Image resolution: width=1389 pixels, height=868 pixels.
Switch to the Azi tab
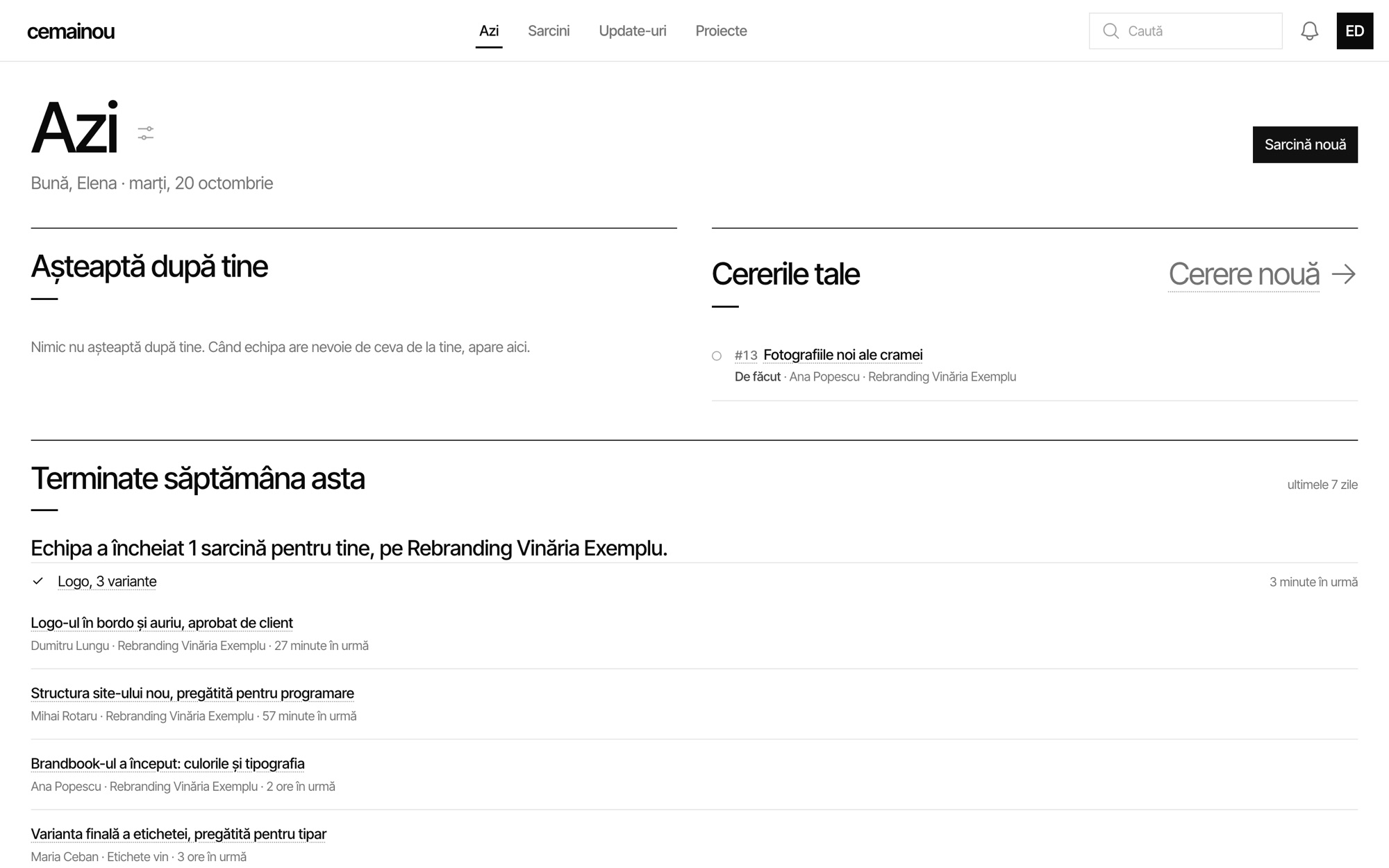[489, 31]
